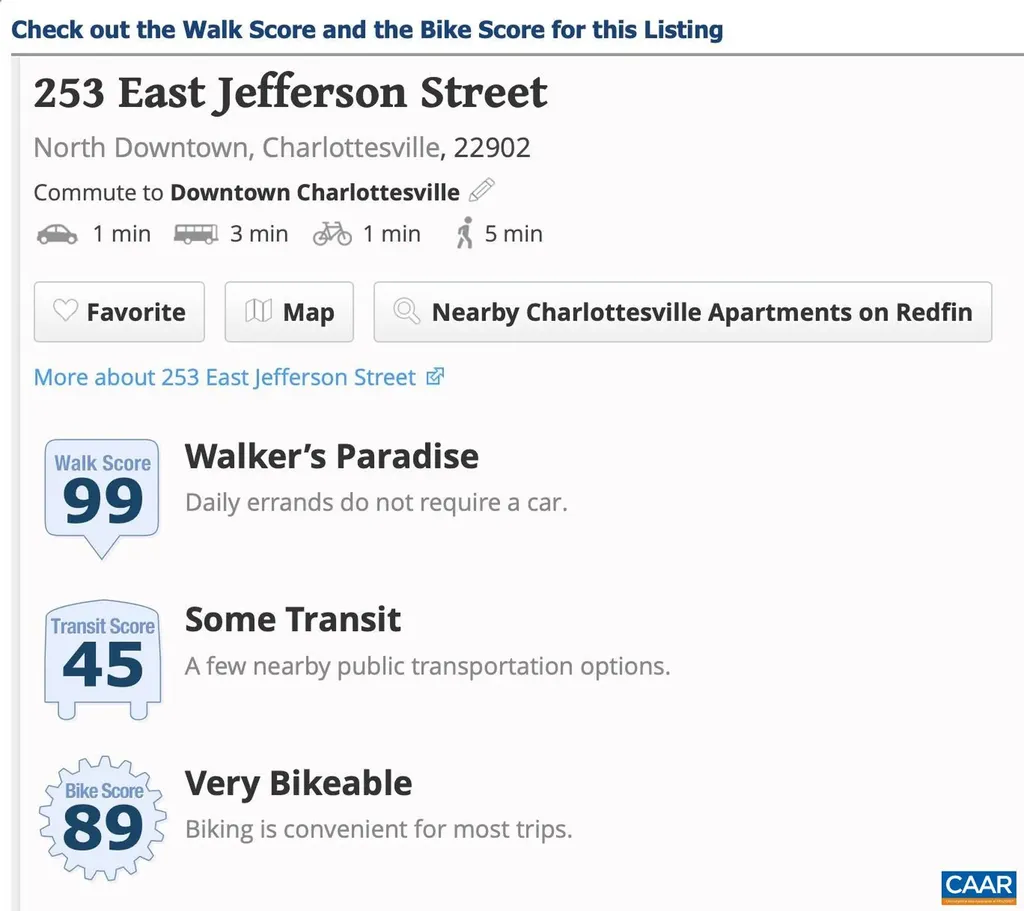Click the magnifying glass search icon

(x=406, y=311)
